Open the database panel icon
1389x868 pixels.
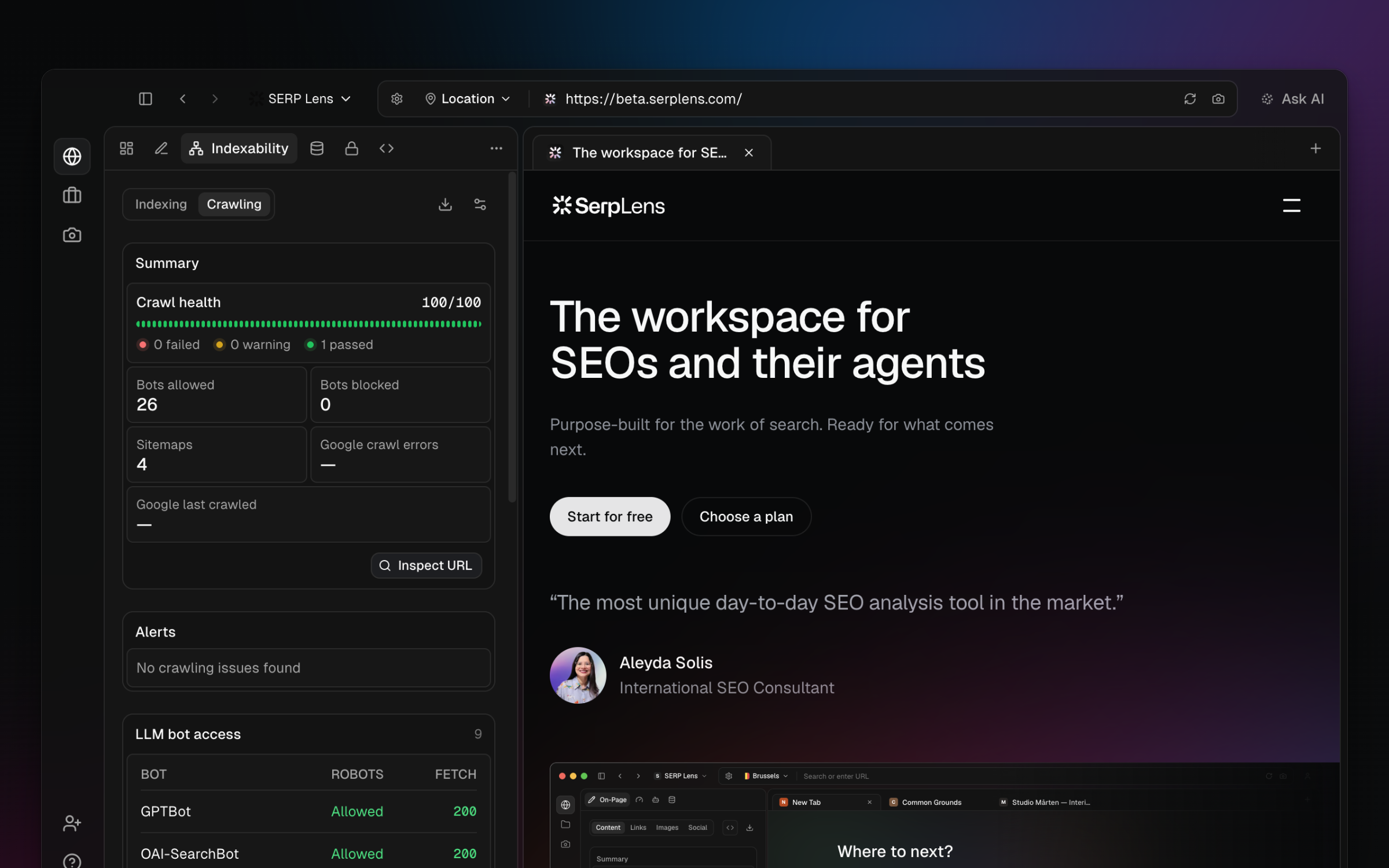point(317,149)
